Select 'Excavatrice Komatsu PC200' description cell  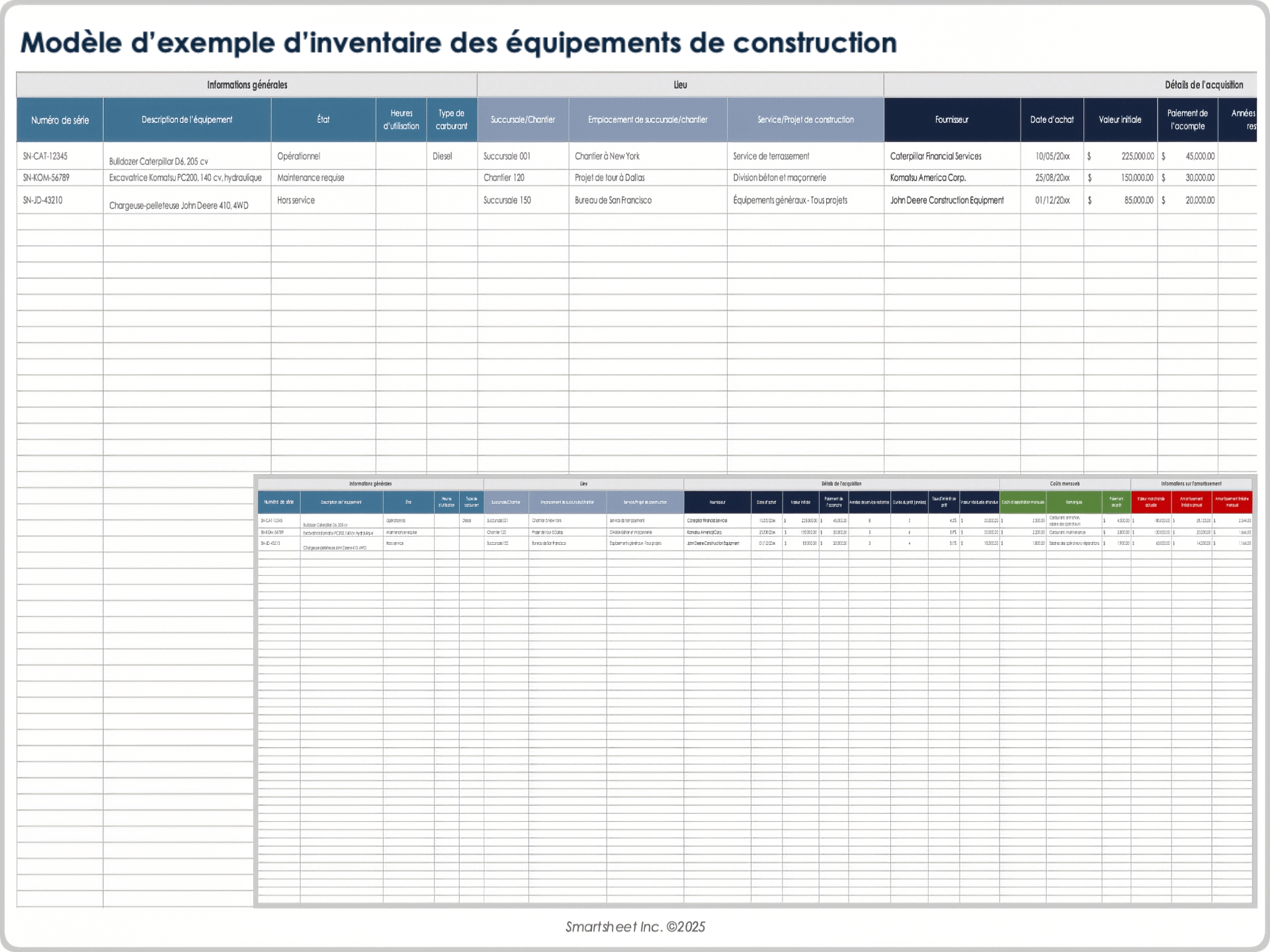click(x=187, y=178)
